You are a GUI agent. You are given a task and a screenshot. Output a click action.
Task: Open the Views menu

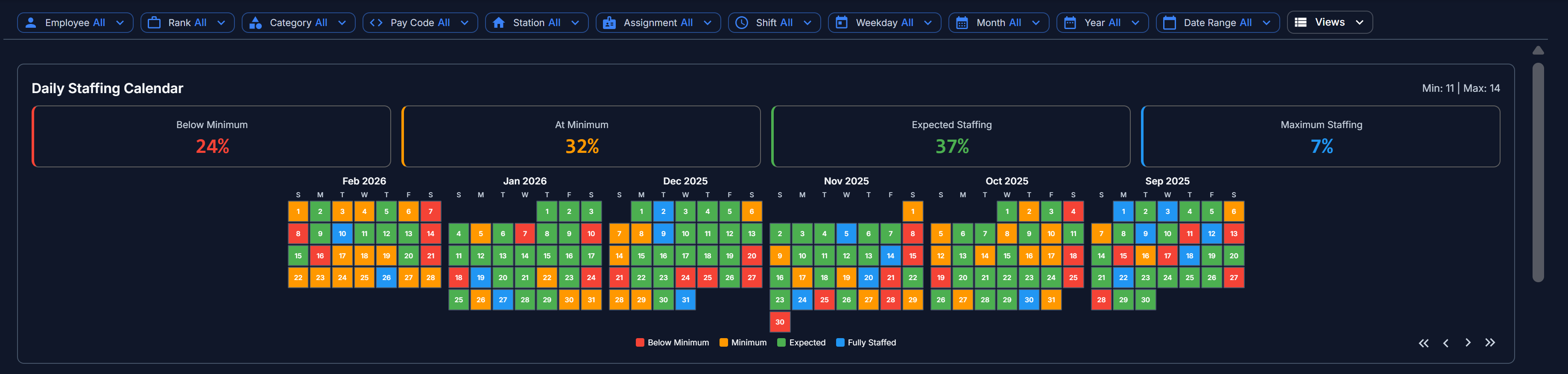tap(1329, 23)
